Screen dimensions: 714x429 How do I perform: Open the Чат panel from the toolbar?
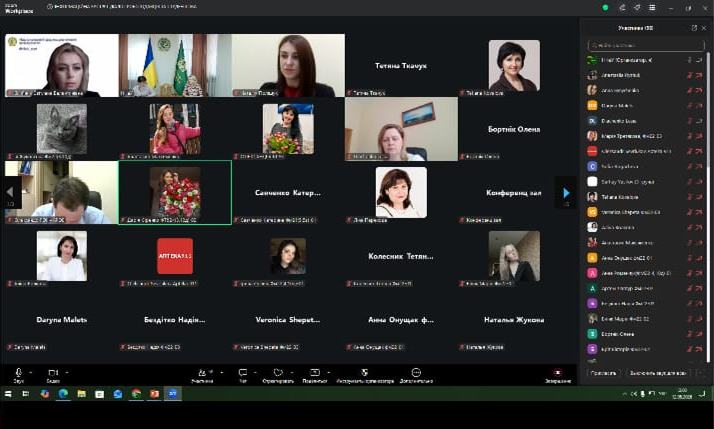(x=243, y=375)
